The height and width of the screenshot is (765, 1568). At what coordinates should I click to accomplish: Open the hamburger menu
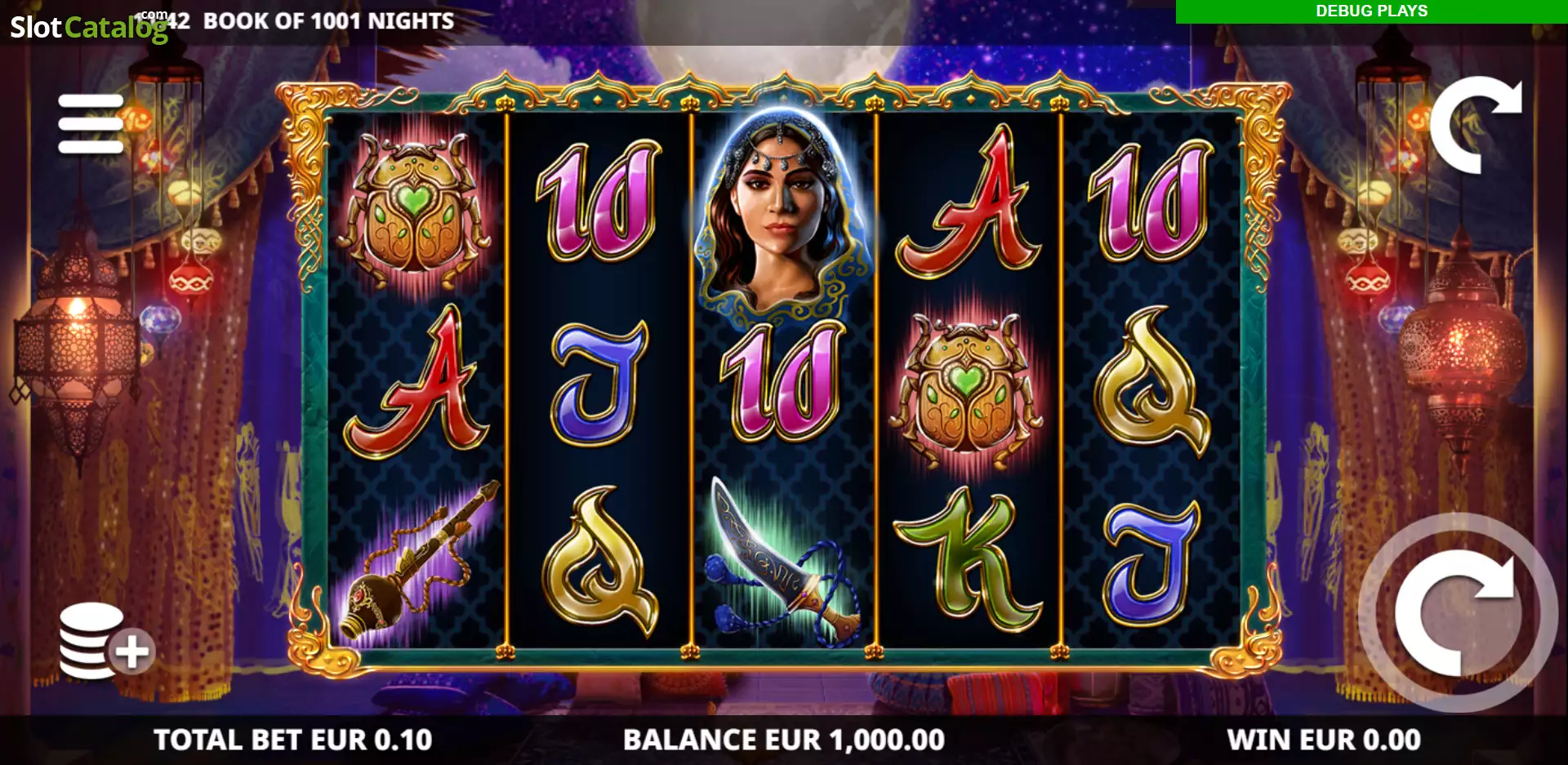(91, 124)
